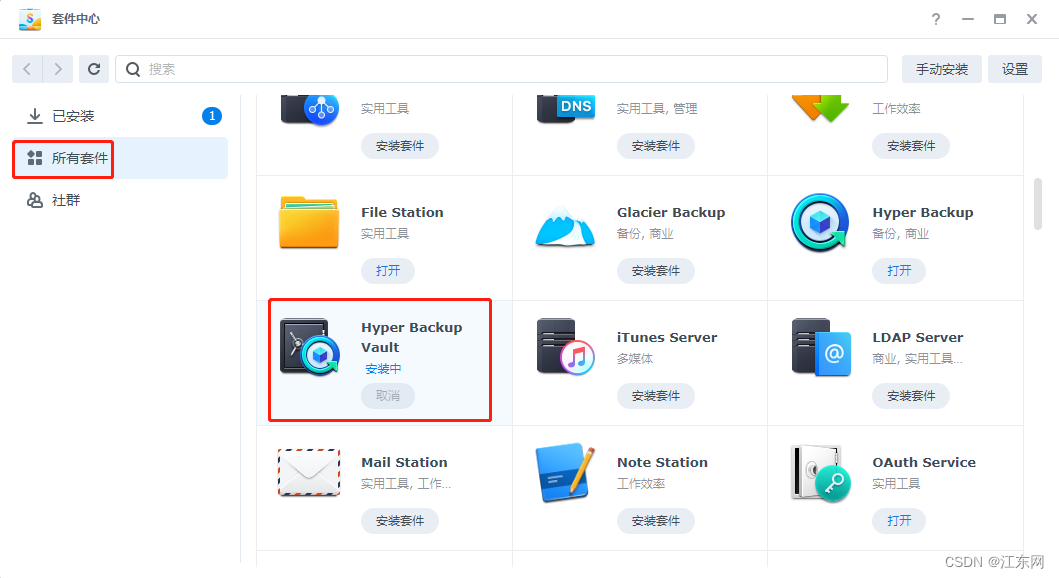
Task: Click the Mail Station envelope icon
Action: [309, 473]
